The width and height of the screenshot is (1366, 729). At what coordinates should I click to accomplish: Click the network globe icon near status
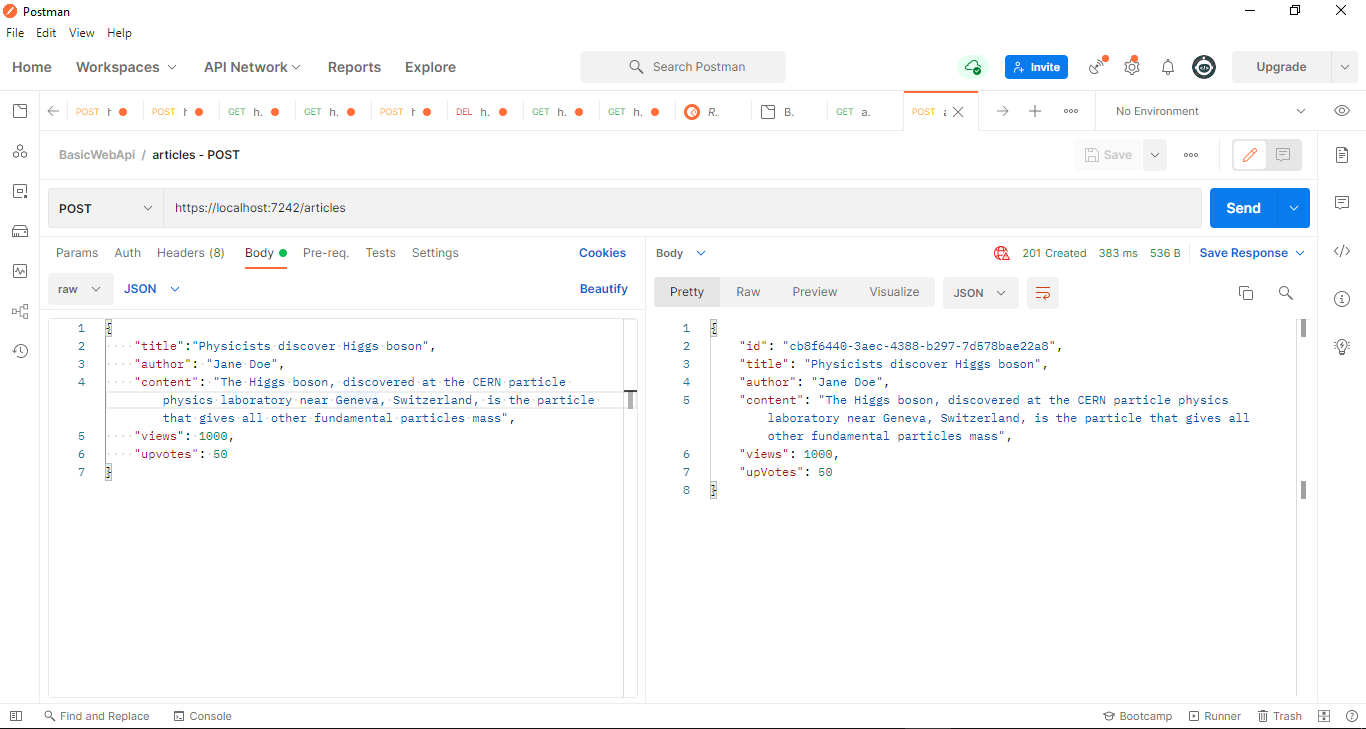click(1002, 253)
